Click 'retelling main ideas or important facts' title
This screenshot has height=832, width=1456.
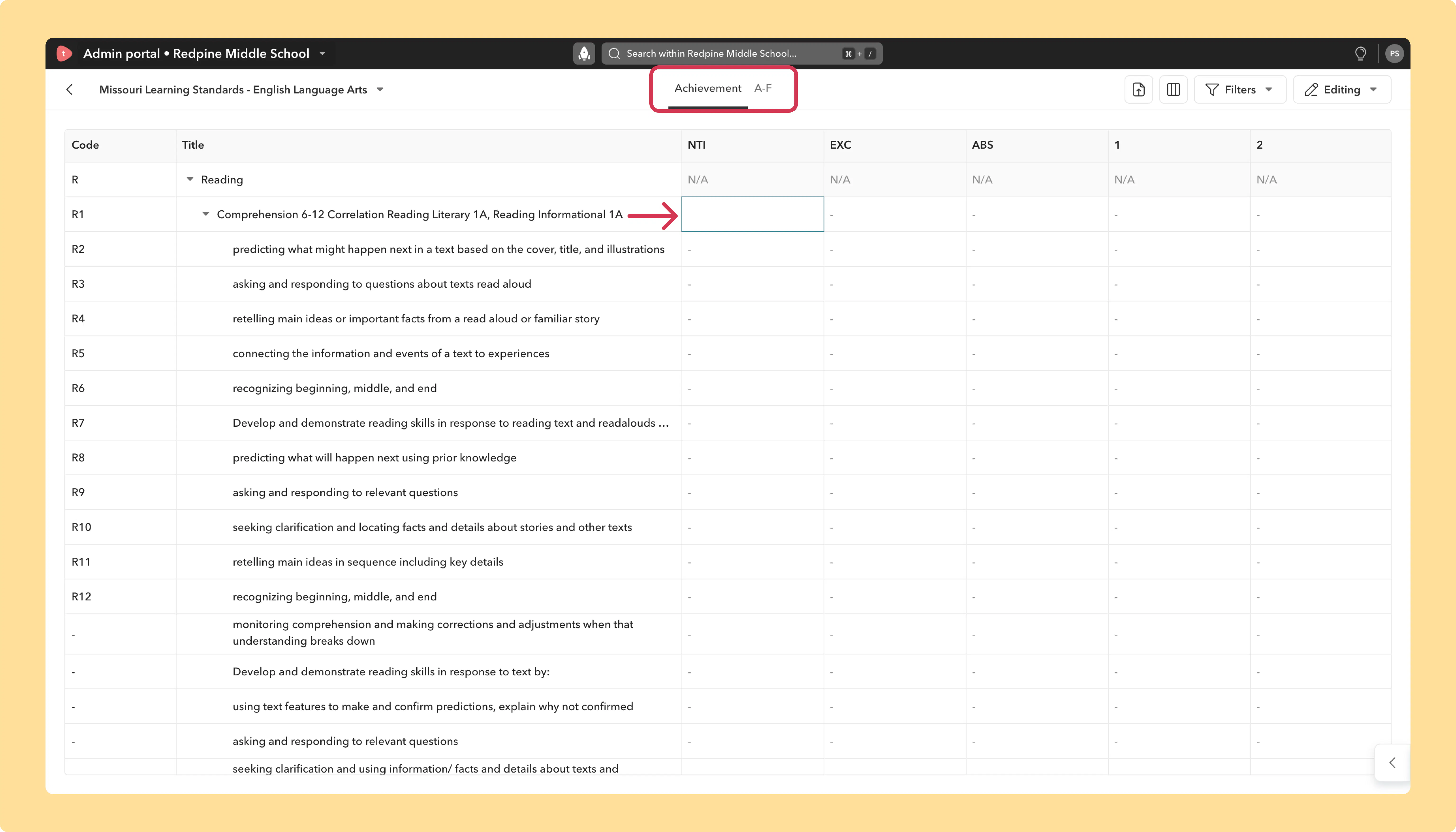tap(416, 319)
